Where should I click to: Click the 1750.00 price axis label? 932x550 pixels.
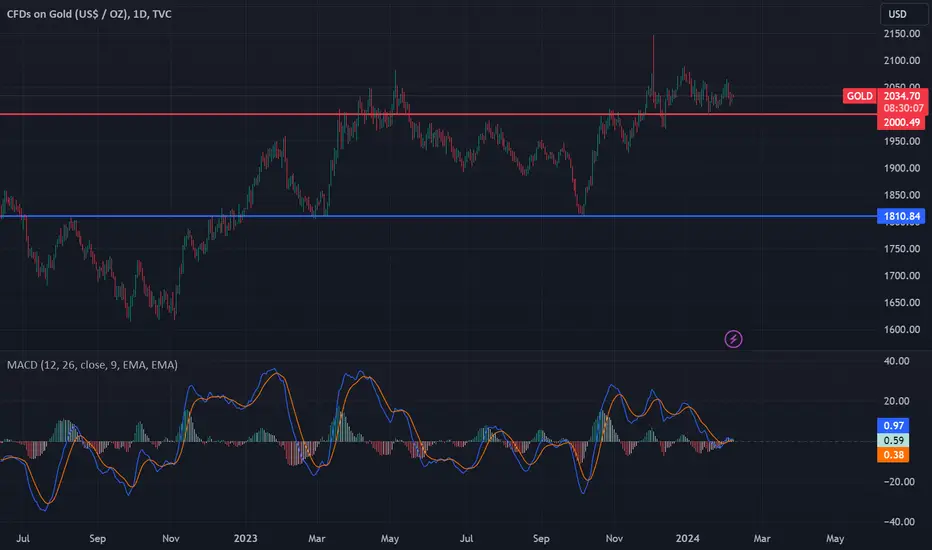coord(902,249)
